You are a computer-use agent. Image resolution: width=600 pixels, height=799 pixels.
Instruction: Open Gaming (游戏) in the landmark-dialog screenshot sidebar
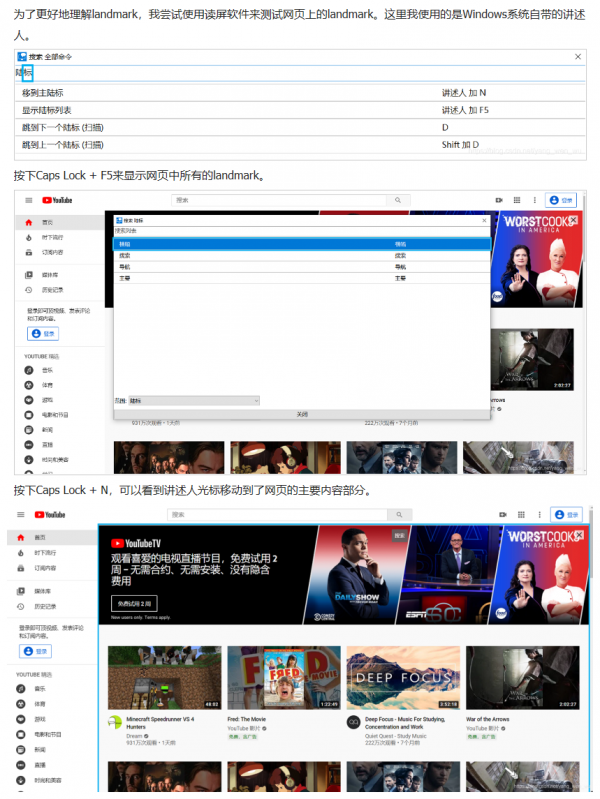[x=60, y=400]
